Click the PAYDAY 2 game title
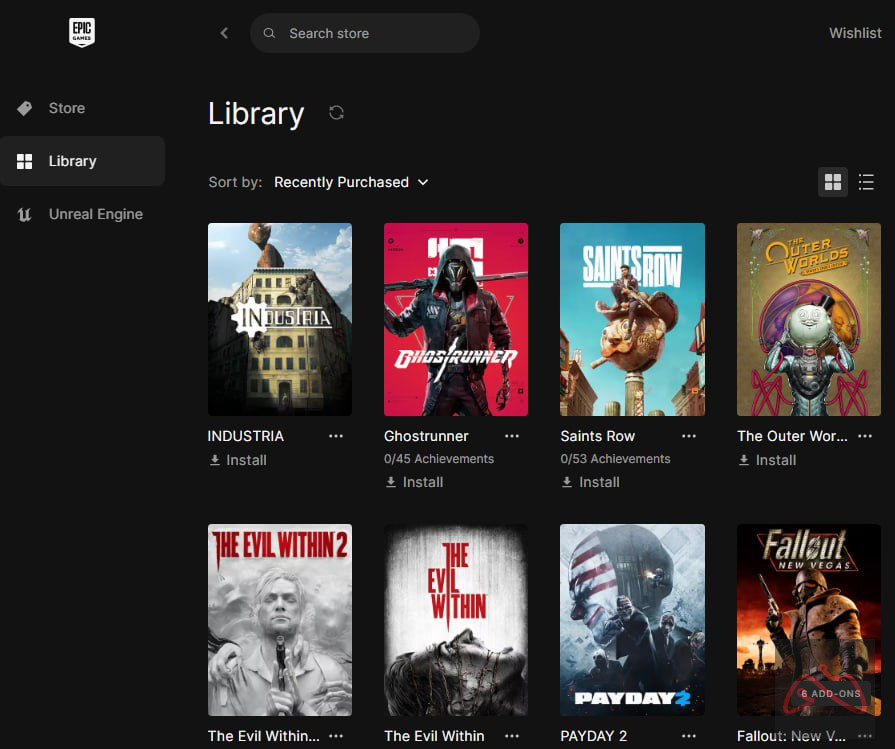Viewport: 895px width, 749px height. point(594,736)
